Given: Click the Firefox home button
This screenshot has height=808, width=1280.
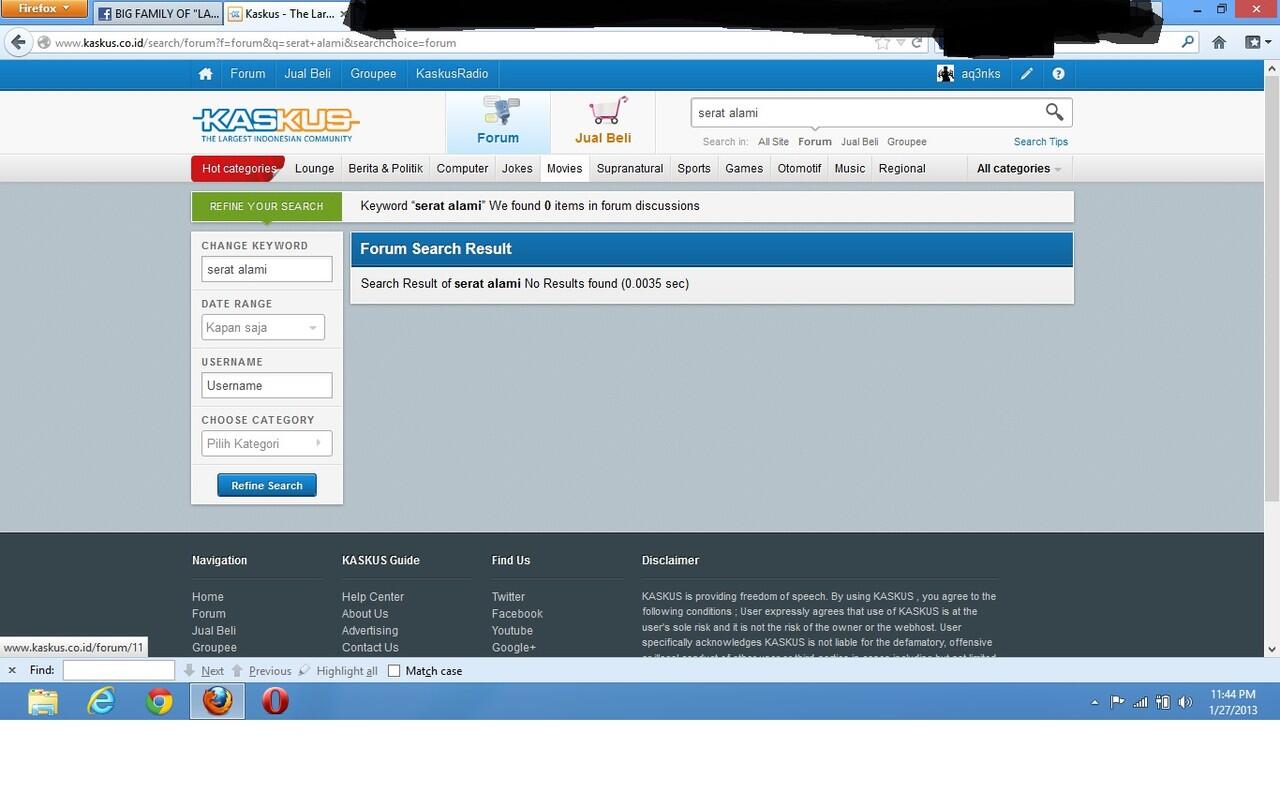Looking at the screenshot, I should click(1219, 42).
